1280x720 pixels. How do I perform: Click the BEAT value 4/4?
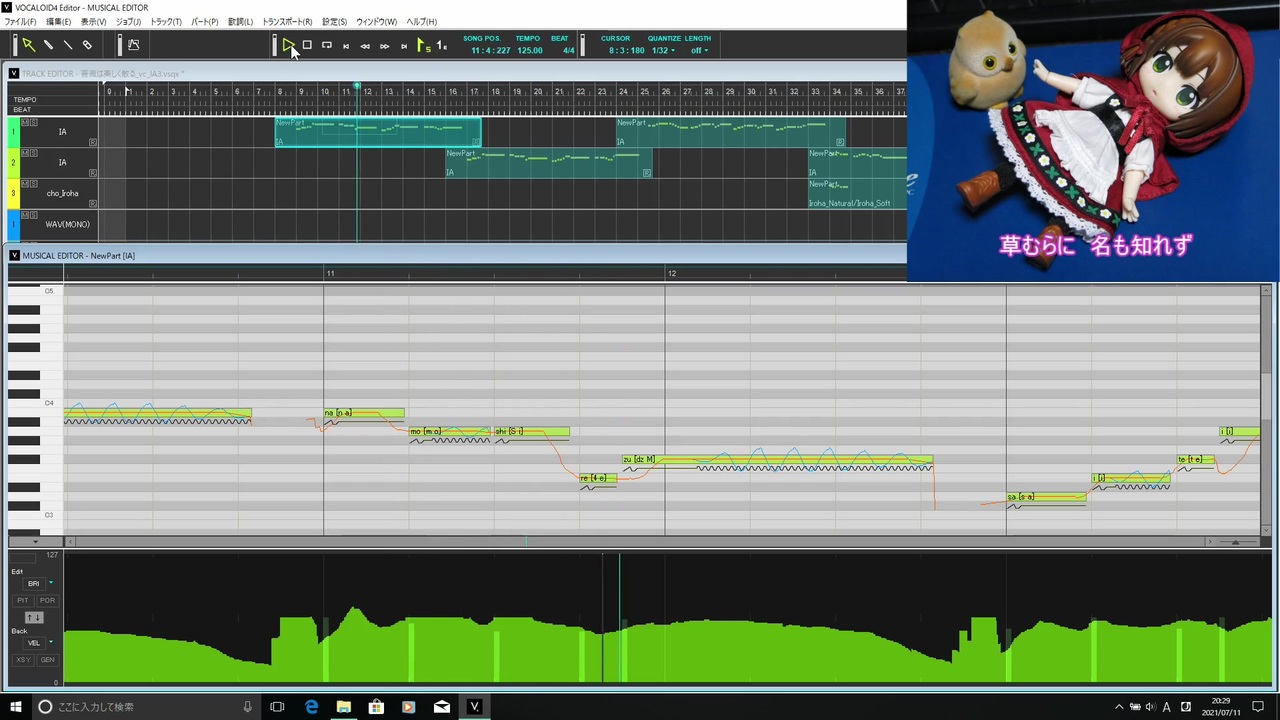coord(569,50)
